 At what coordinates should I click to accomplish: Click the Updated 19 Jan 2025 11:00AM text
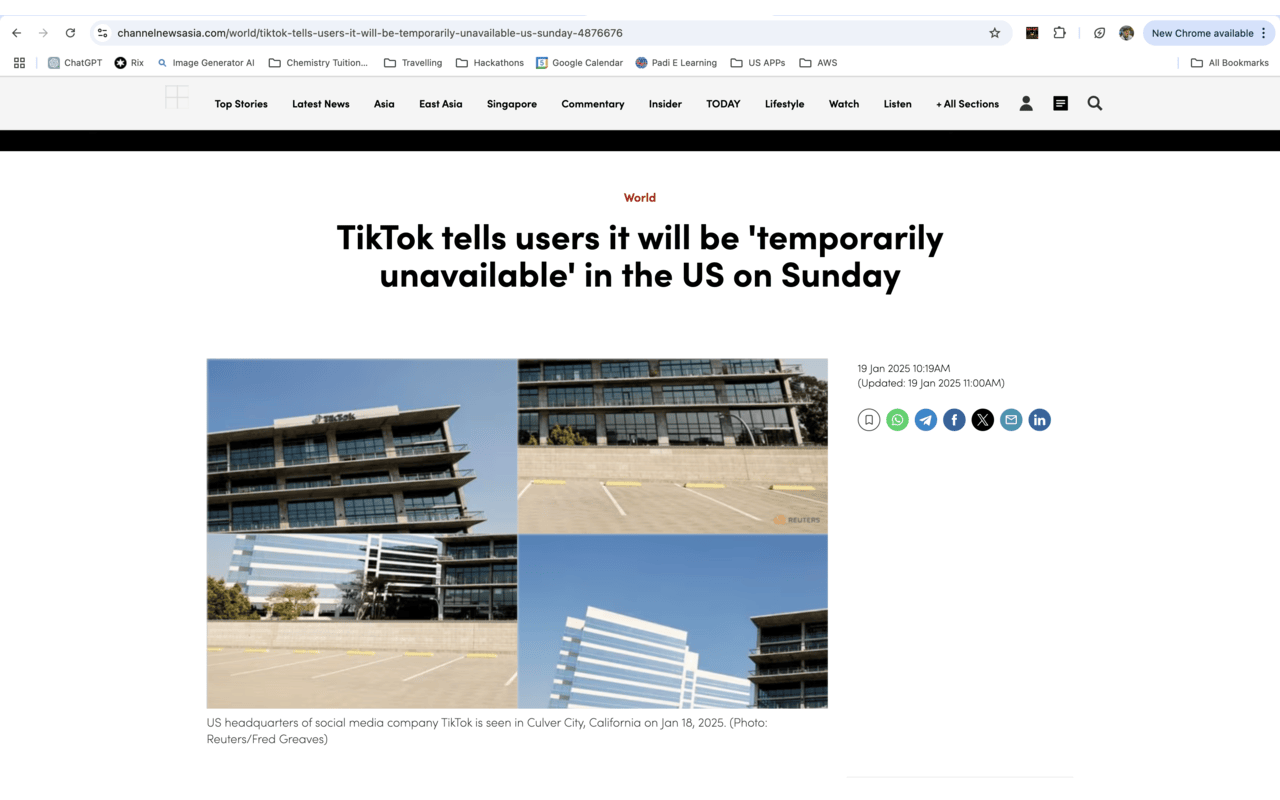(x=931, y=383)
